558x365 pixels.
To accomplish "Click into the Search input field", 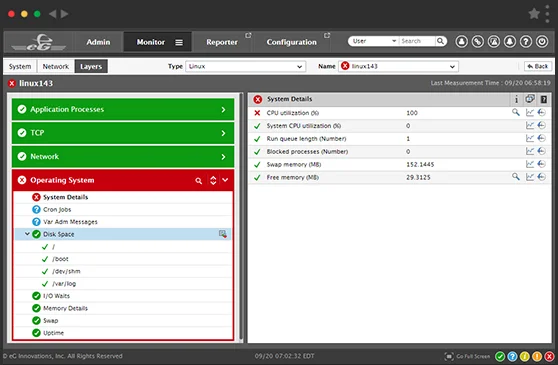I will tap(417, 41).
